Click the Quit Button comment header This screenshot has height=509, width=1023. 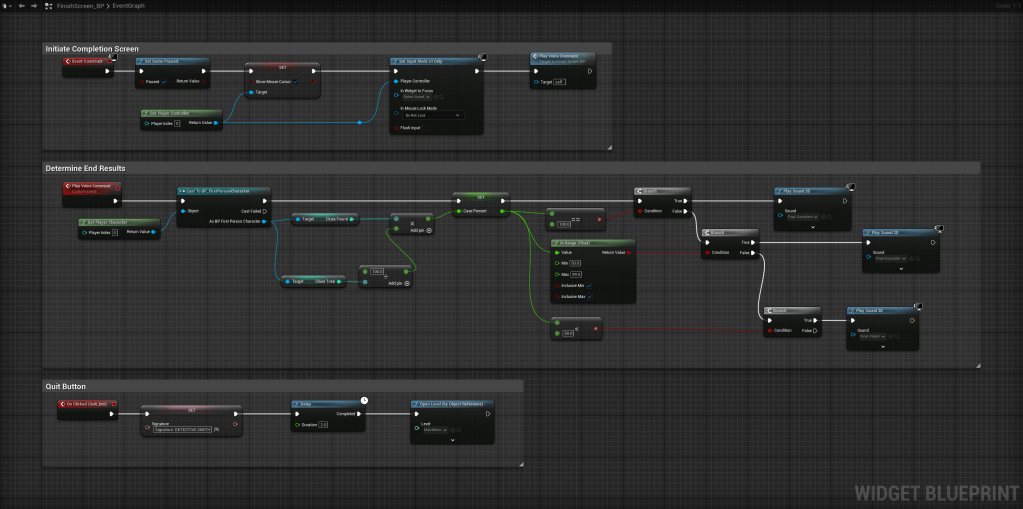click(x=66, y=385)
